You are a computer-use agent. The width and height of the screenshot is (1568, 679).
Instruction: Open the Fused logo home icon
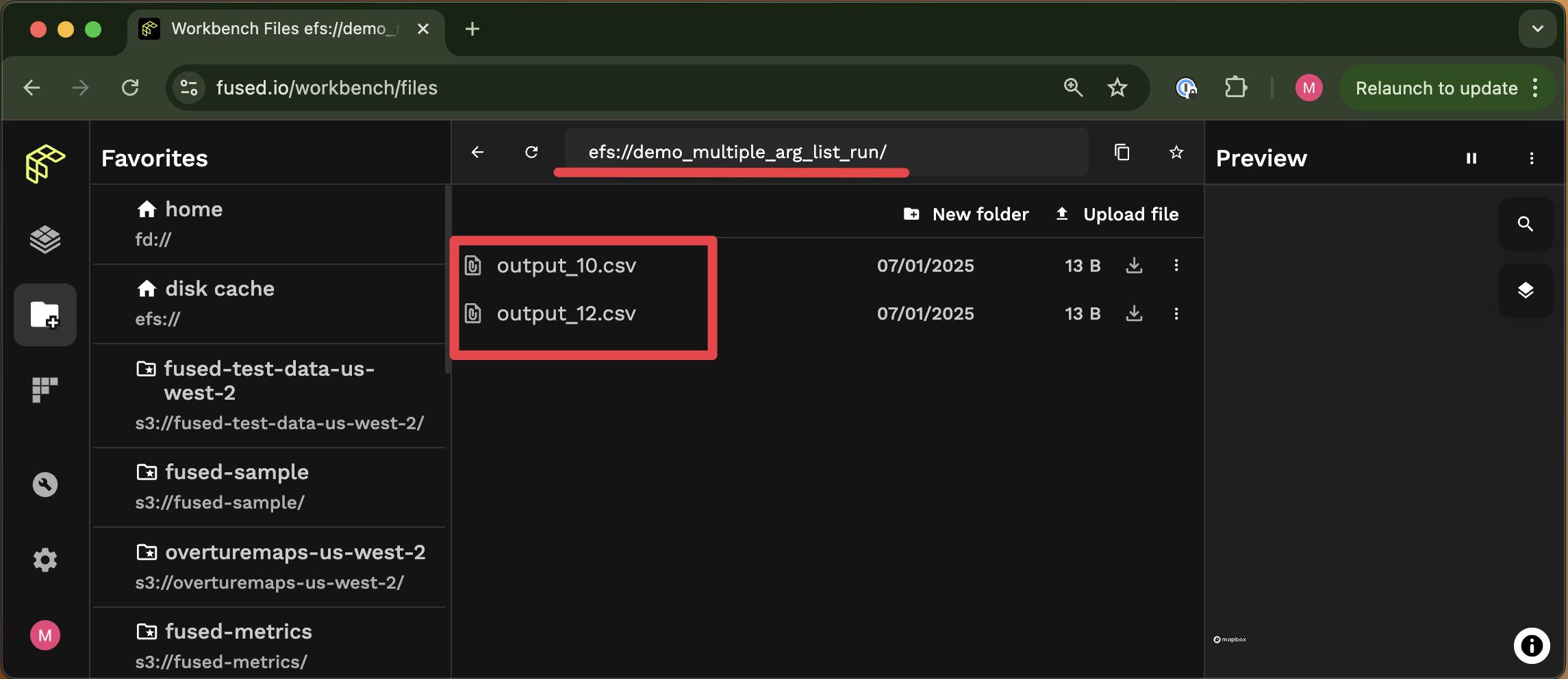pos(44,162)
